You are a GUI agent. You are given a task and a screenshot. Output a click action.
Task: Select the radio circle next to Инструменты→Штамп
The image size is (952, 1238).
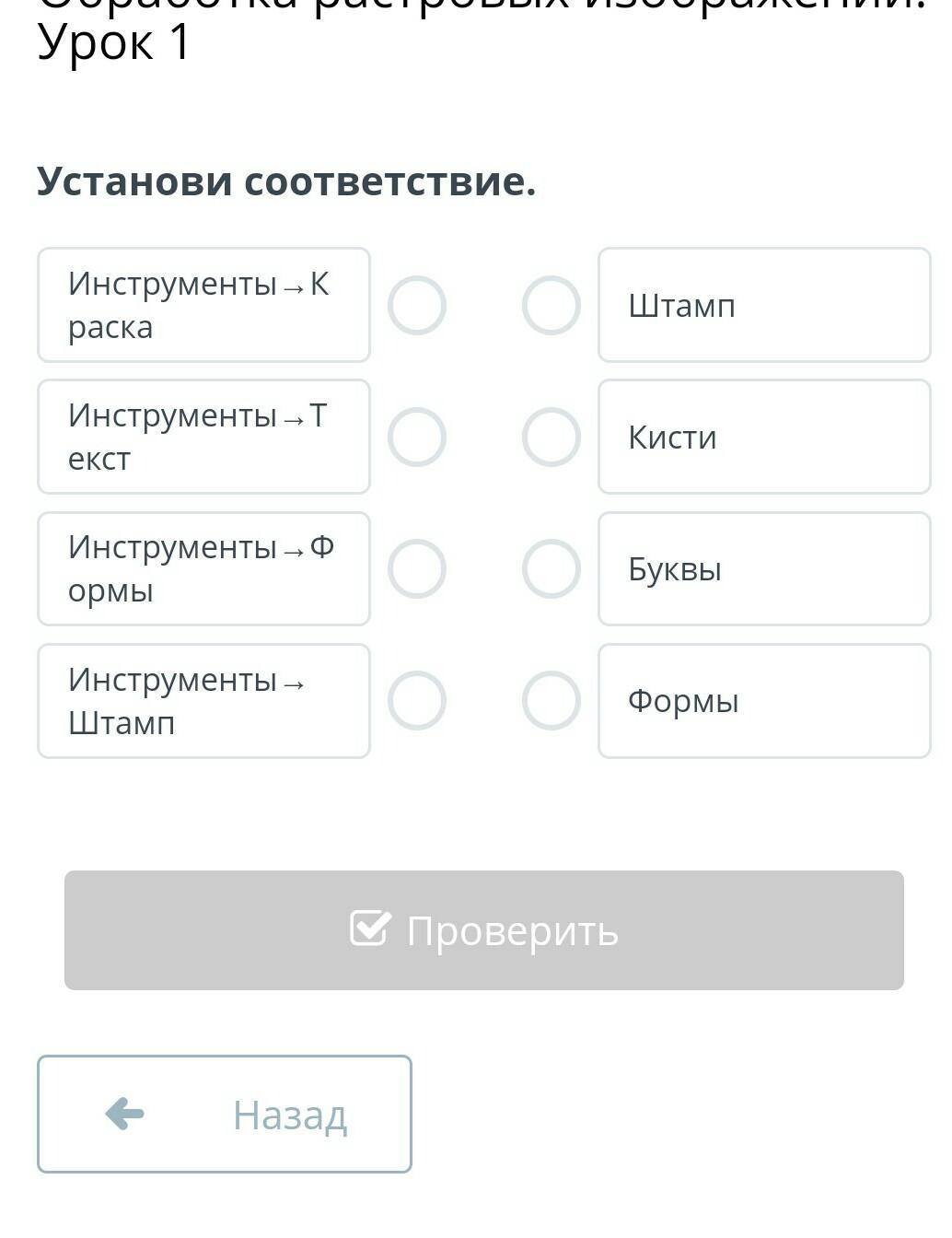417,701
